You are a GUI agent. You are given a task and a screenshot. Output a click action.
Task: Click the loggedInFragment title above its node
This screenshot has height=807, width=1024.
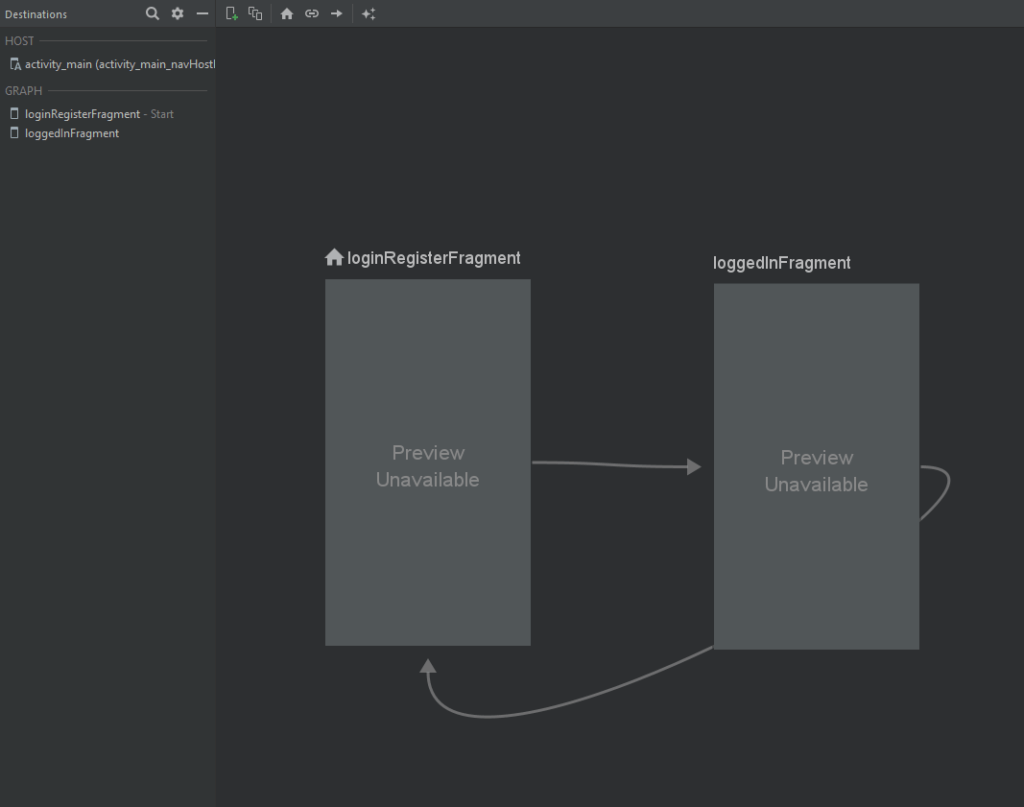coord(781,263)
